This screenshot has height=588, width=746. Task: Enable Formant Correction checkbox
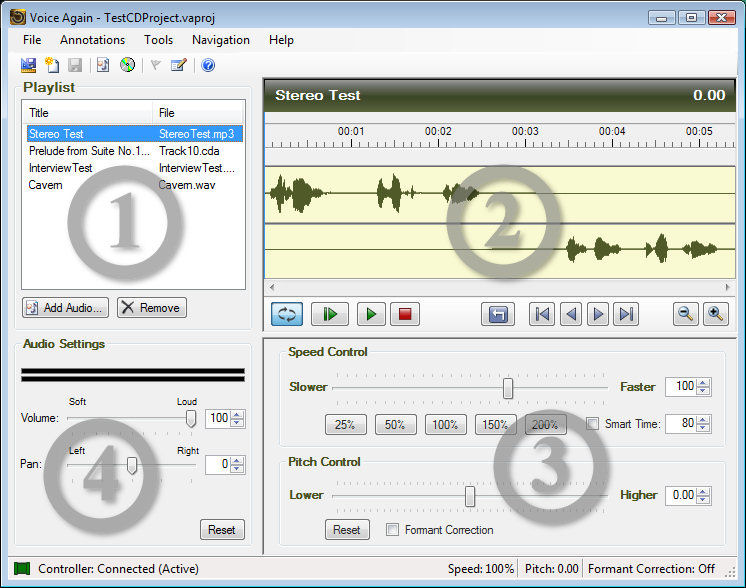393,529
